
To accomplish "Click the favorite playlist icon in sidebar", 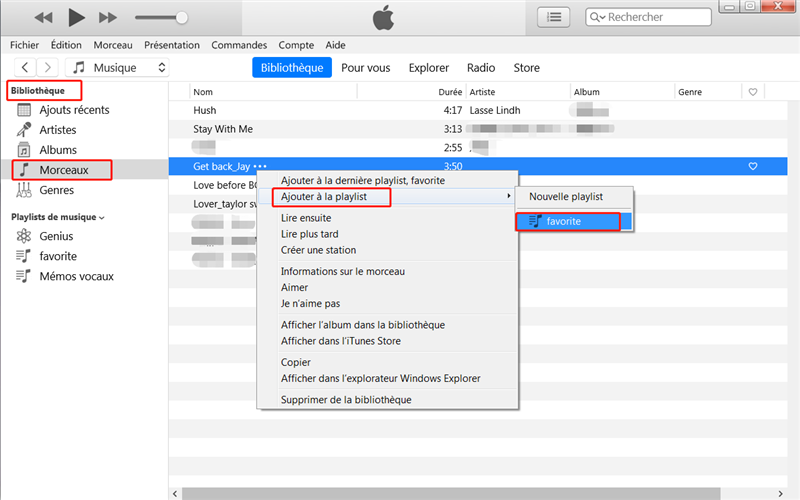I will tap(23, 256).
